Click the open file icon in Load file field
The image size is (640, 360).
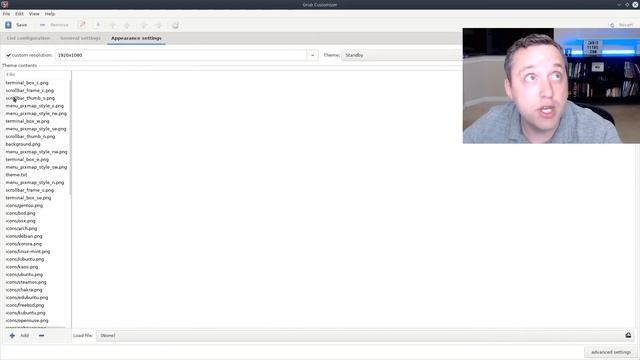(x=628, y=336)
